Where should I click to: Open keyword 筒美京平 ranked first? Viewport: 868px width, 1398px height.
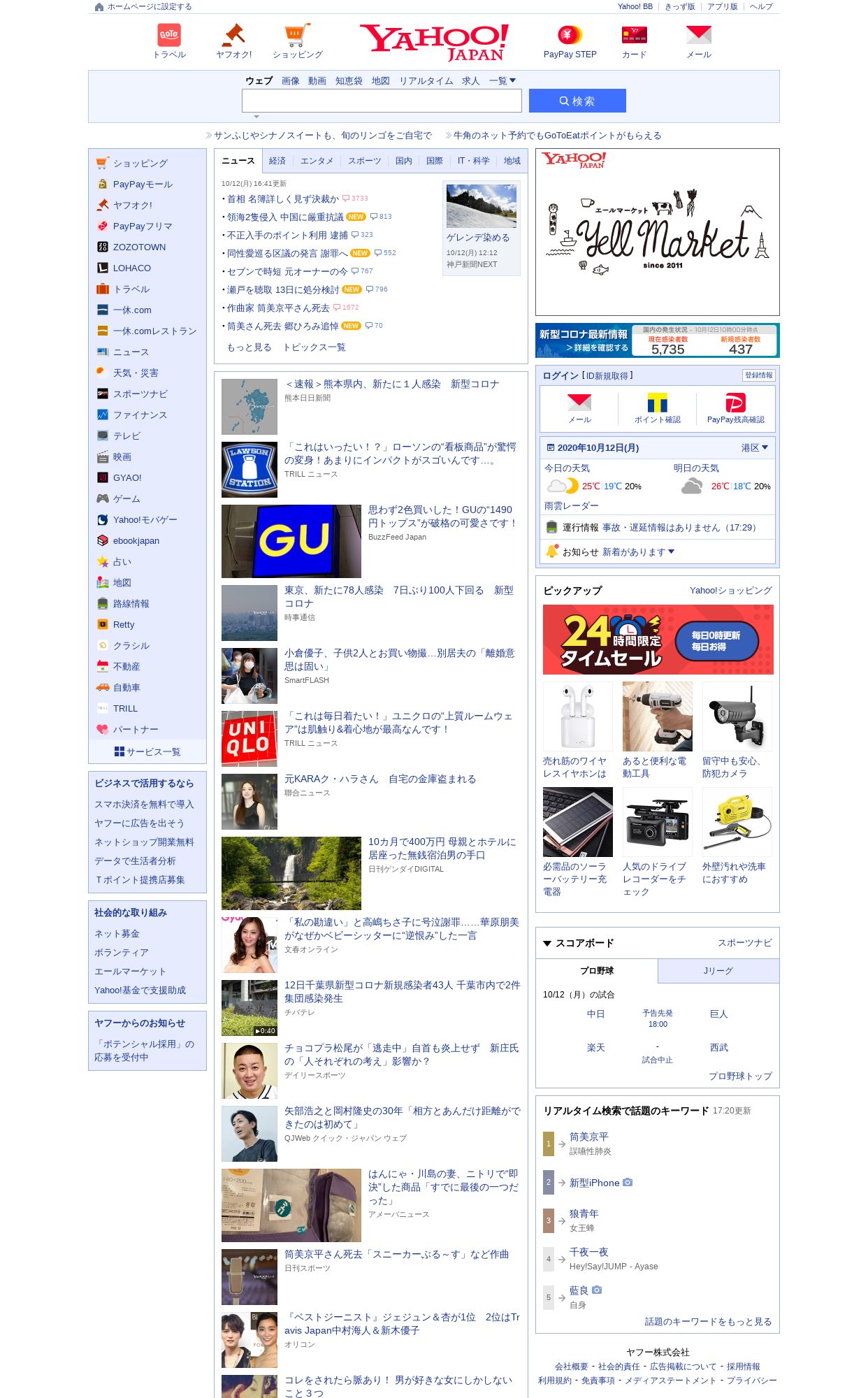(589, 1137)
